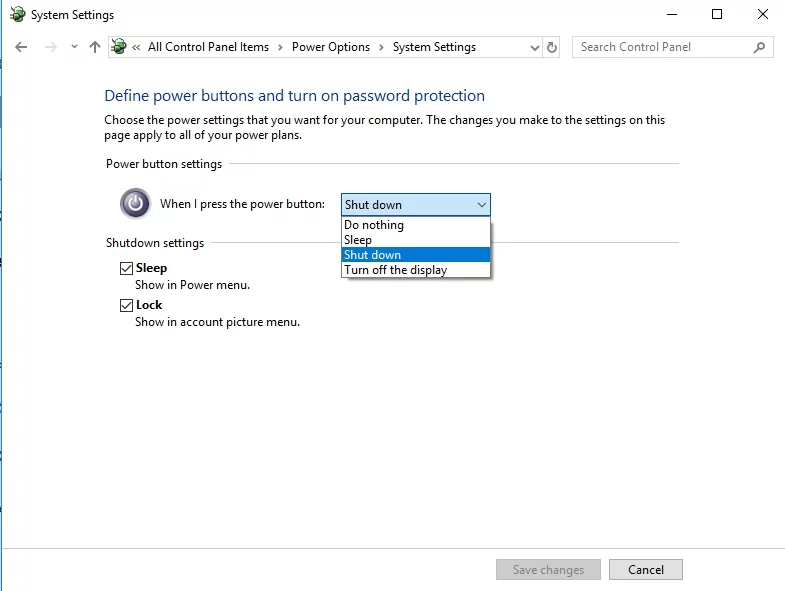Click in the Search Control Panel field
The width and height of the screenshot is (785, 591).
pyautogui.click(x=660, y=47)
